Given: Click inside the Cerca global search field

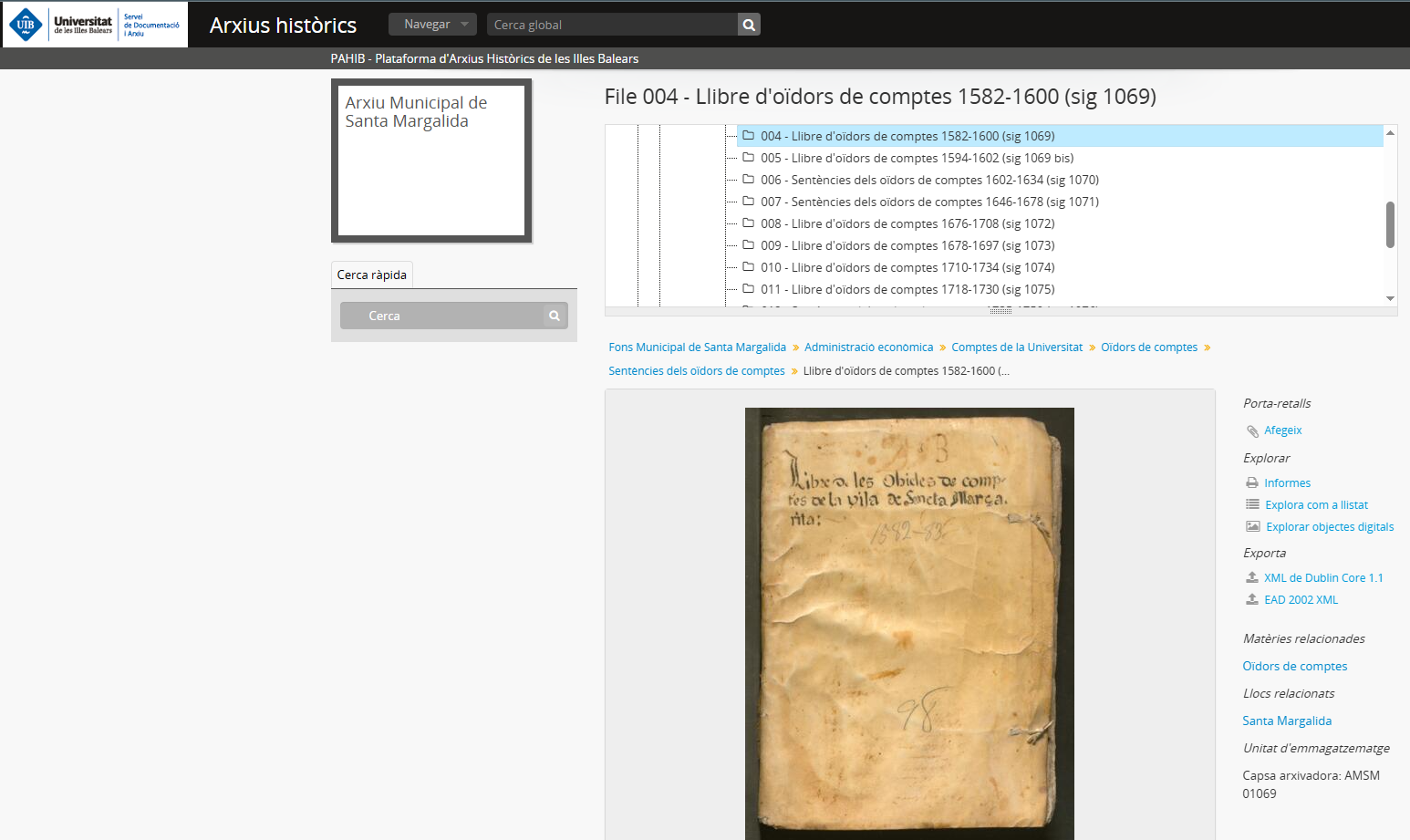Looking at the screenshot, I should coord(612,25).
